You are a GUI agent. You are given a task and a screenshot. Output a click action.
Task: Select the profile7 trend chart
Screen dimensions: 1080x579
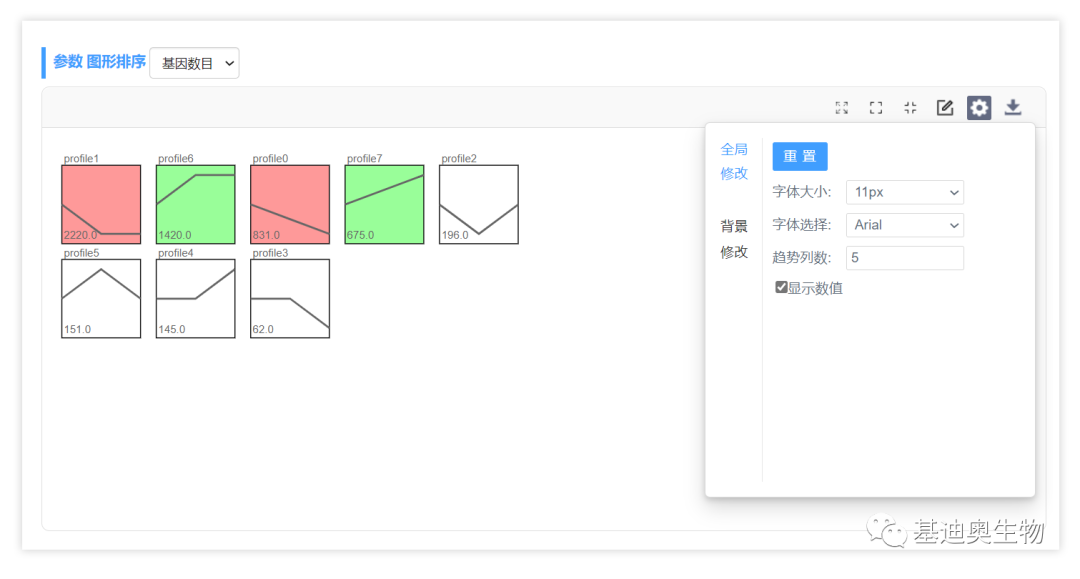384,204
